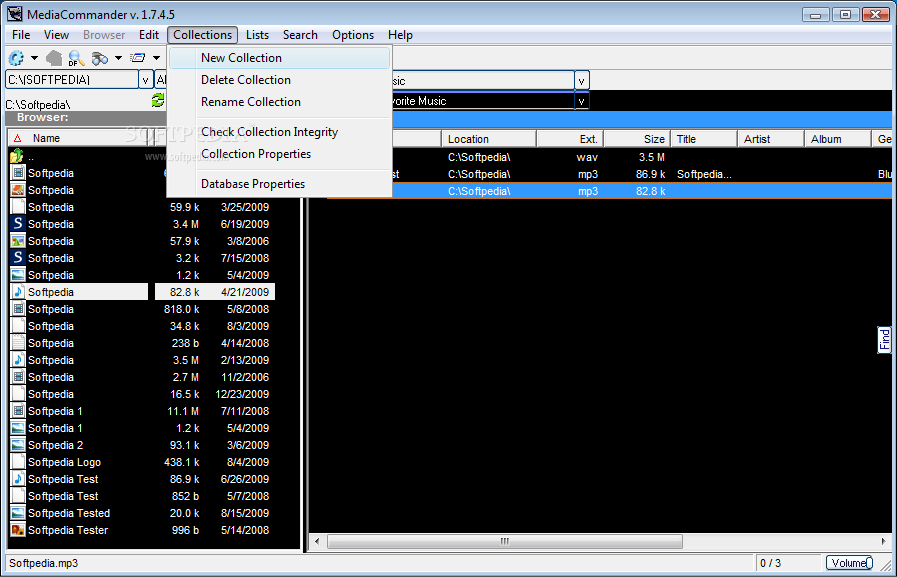This screenshot has height=577, width=897.
Task: Click the gray home-shaped toolbar icon
Action: 54,58
